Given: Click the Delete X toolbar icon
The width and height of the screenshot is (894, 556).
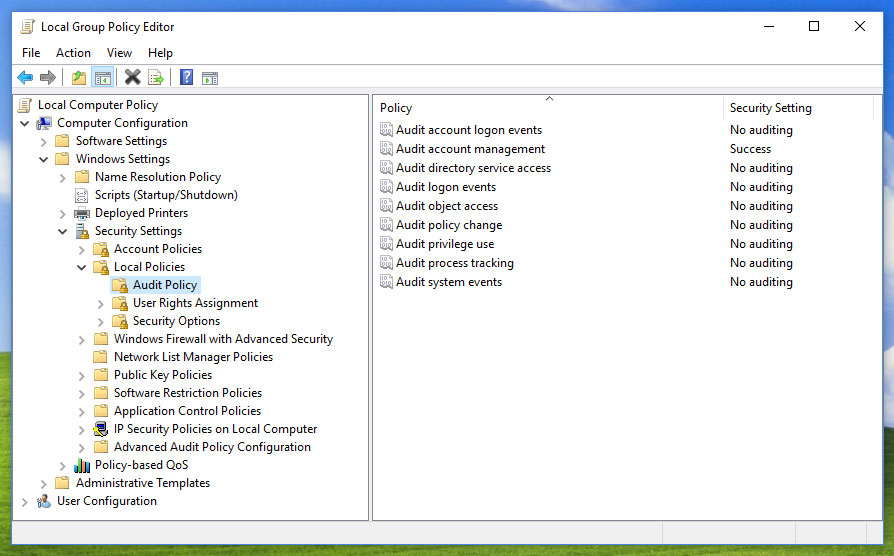Looking at the screenshot, I should [132, 78].
